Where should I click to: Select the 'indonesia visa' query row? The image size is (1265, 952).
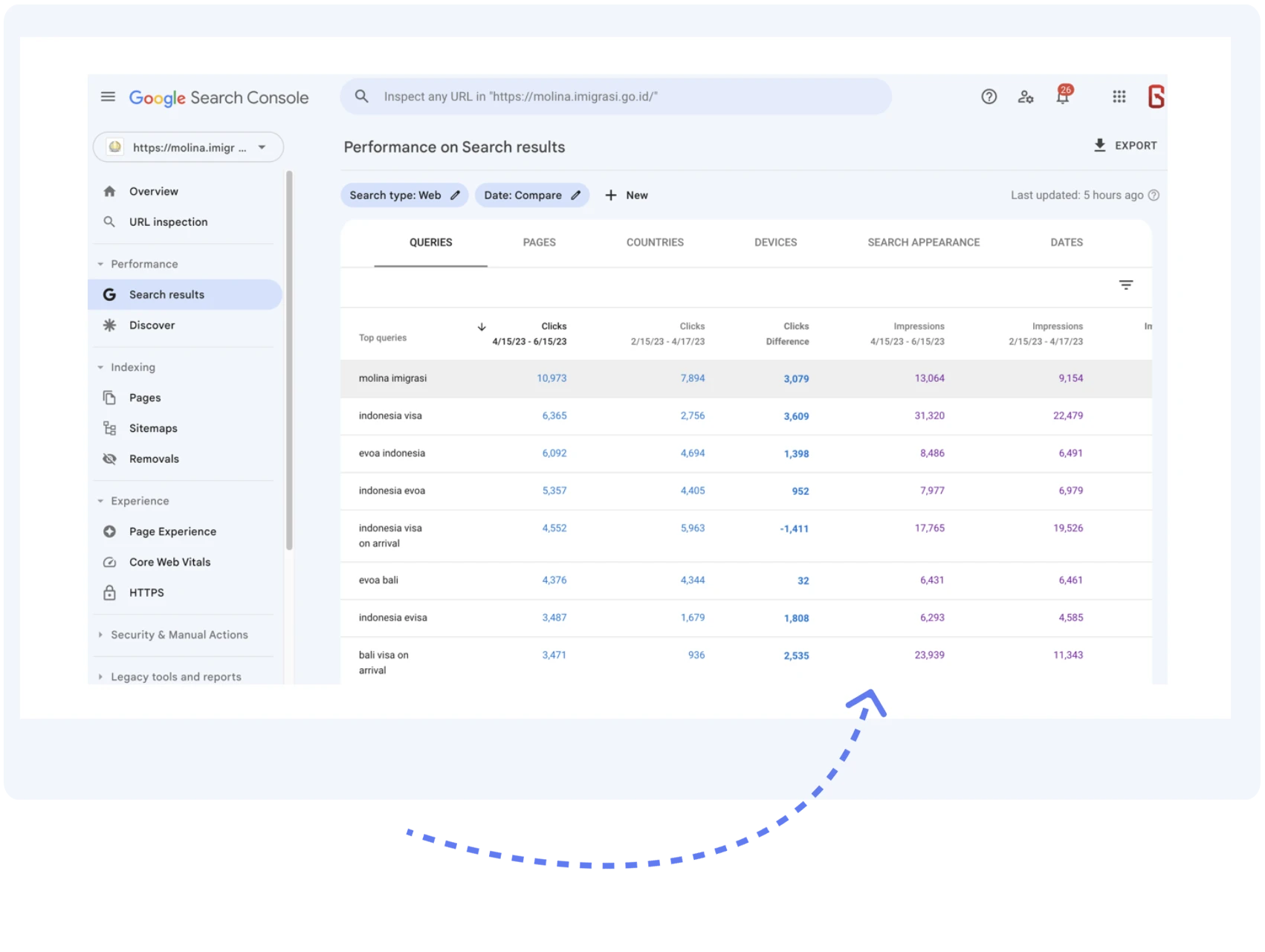pyautogui.click(x=746, y=416)
